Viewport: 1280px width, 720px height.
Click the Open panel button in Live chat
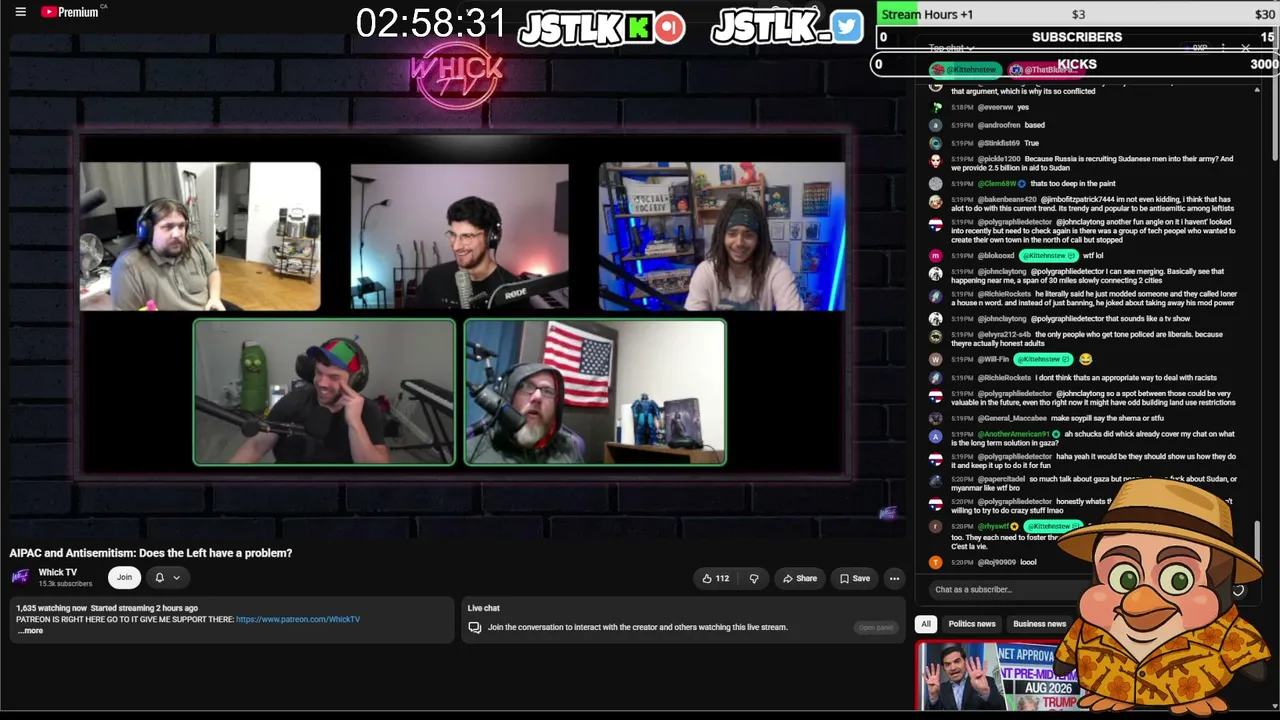(876, 627)
